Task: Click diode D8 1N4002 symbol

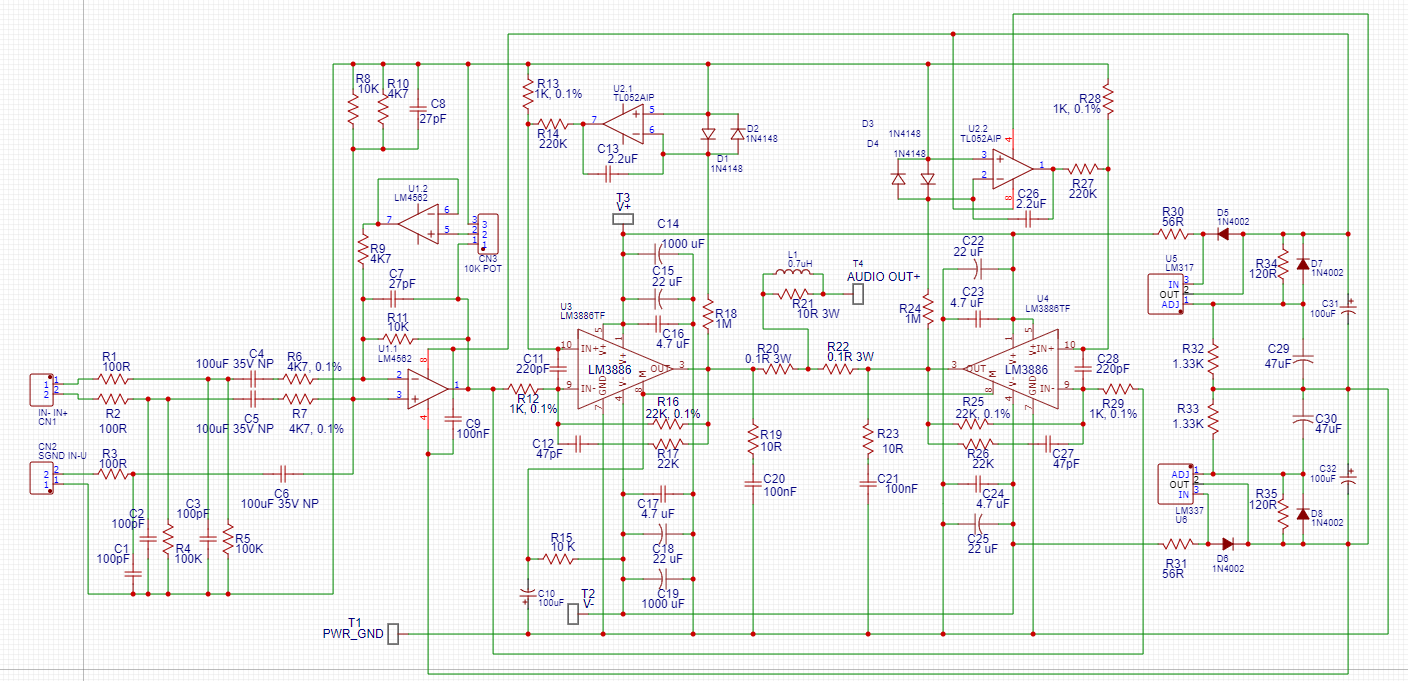Action: (1302, 514)
